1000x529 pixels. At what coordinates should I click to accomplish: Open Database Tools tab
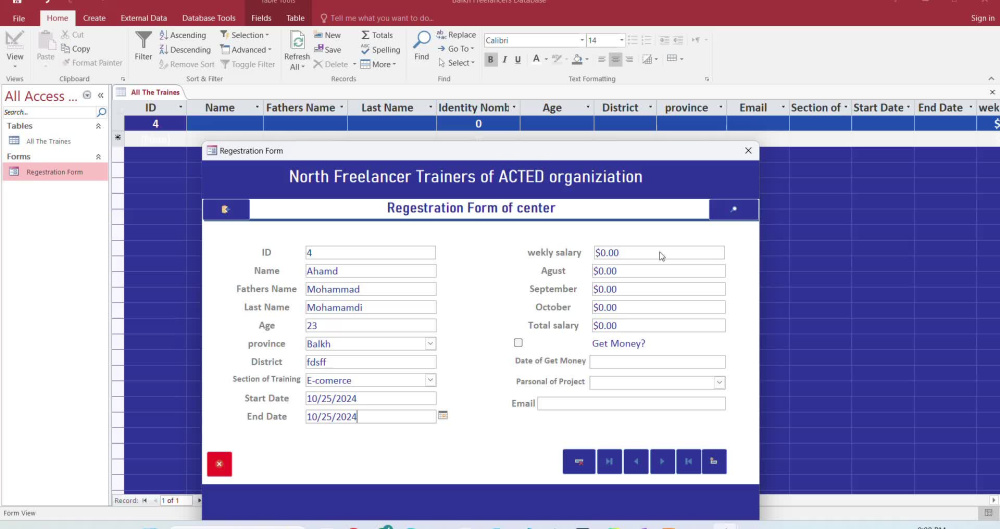coord(209,18)
